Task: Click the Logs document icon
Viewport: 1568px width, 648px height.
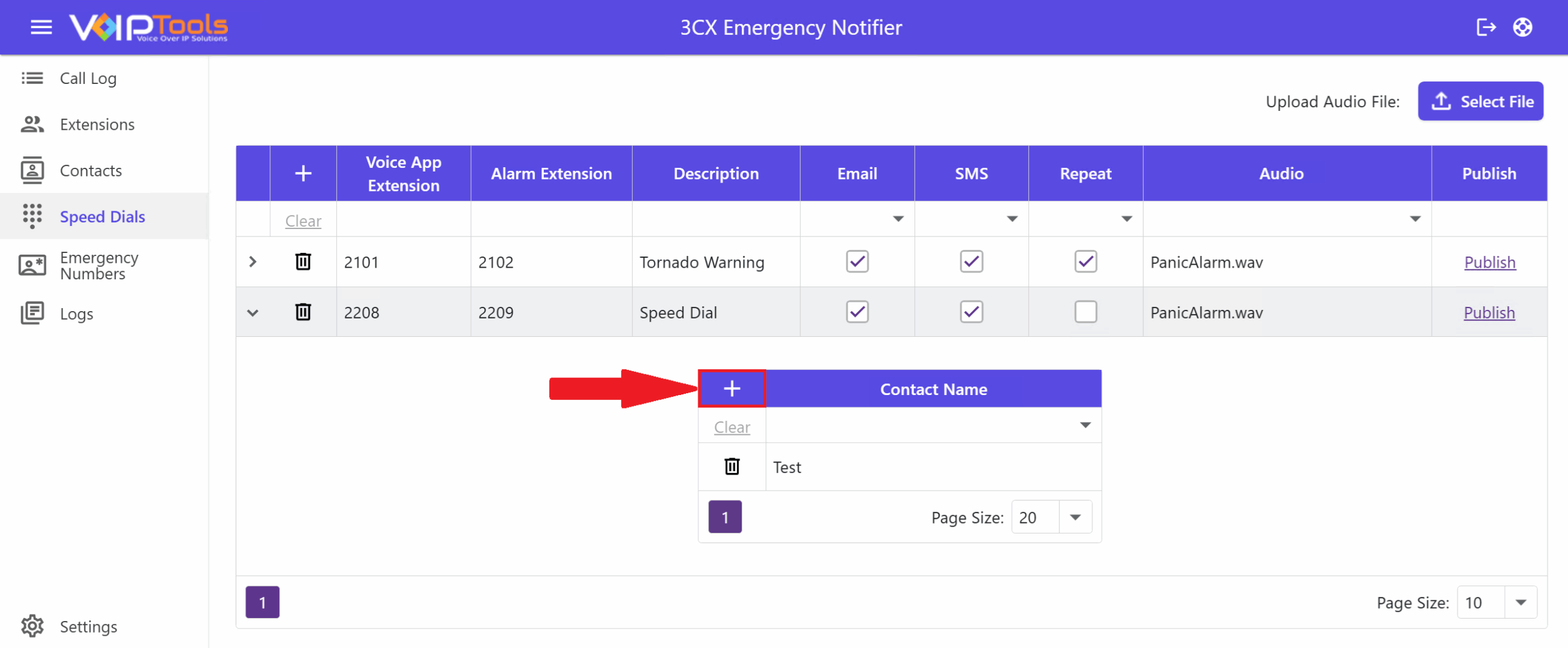Action: (x=32, y=313)
